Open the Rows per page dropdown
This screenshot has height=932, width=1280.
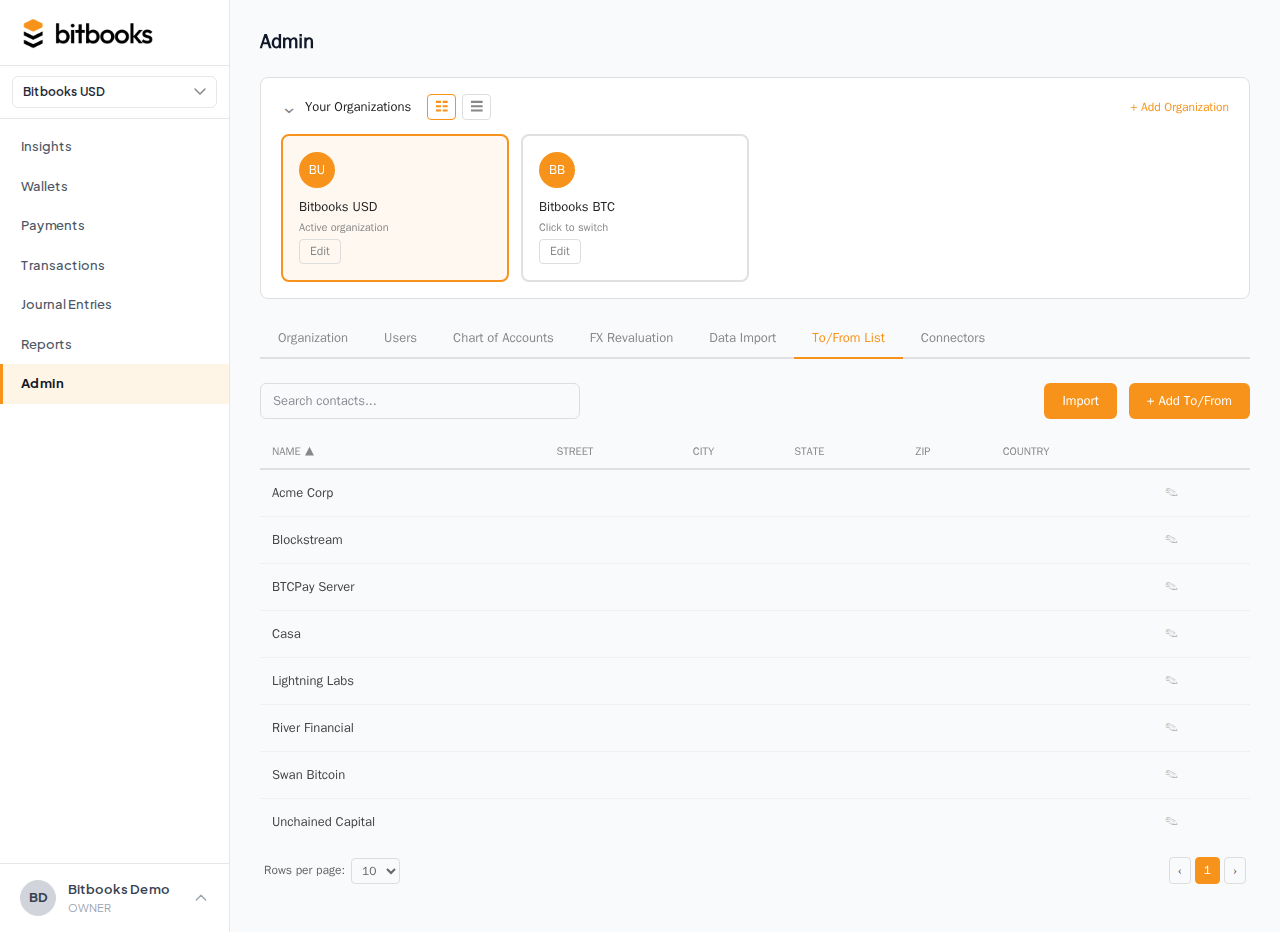(375, 871)
